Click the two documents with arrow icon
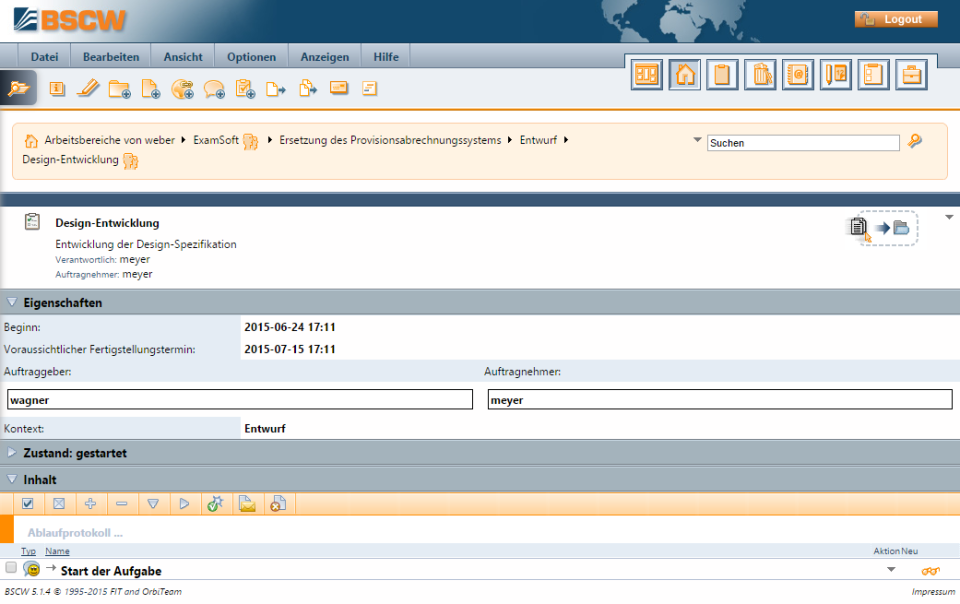The height and width of the screenshot is (604, 960). [307, 89]
